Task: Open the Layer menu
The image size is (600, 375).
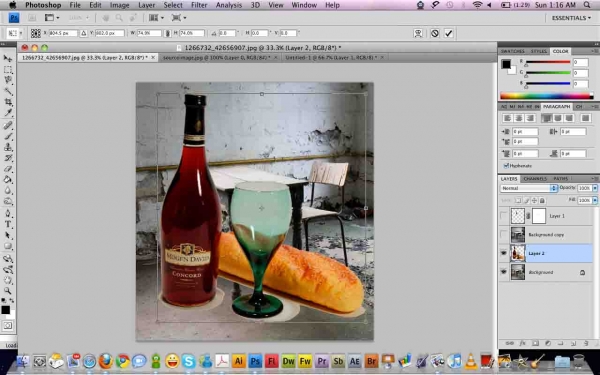Action: tap(147, 5)
